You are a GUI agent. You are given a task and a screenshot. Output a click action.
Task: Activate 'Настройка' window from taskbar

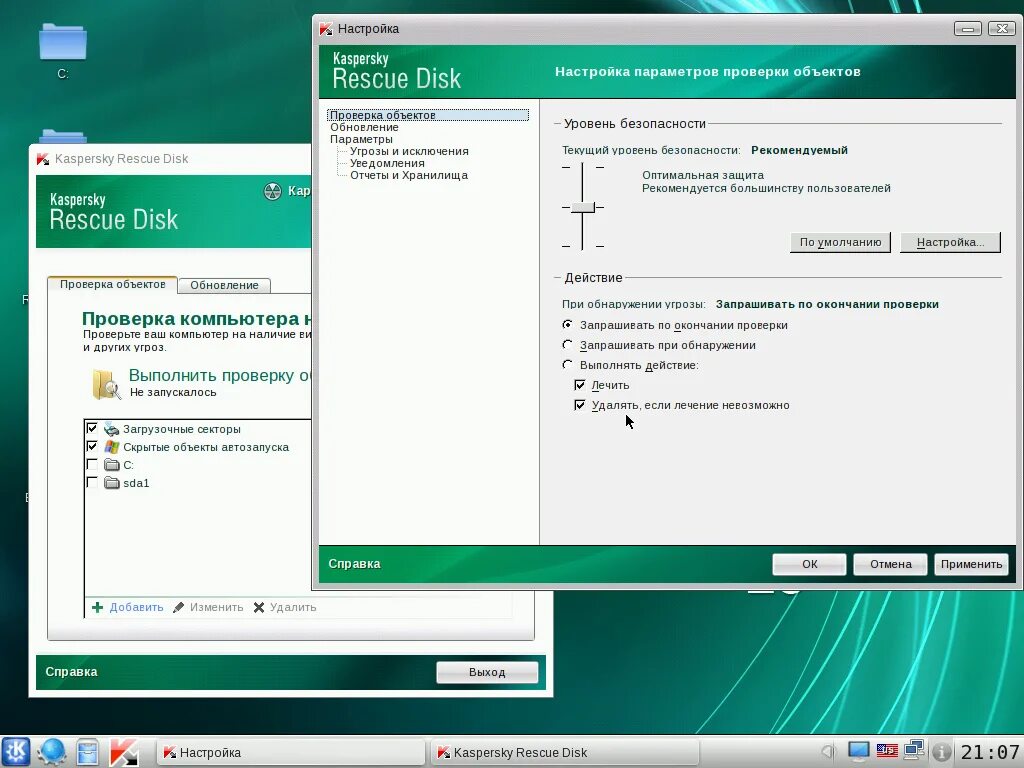(x=291, y=752)
